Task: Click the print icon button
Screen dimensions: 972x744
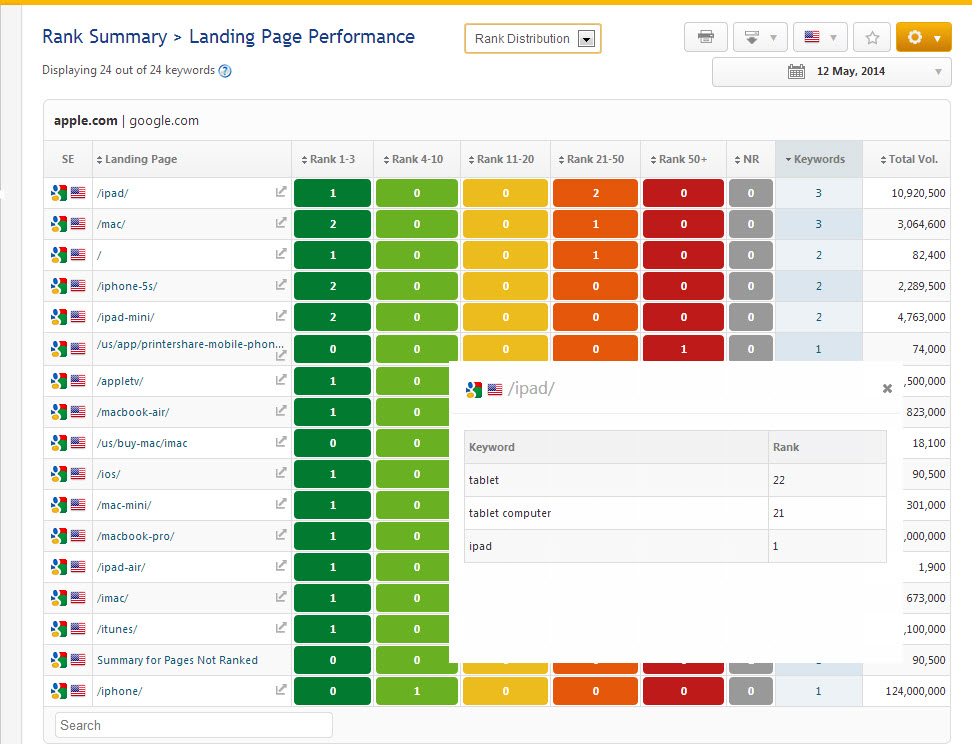Action: pyautogui.click(x=706, y=38)
